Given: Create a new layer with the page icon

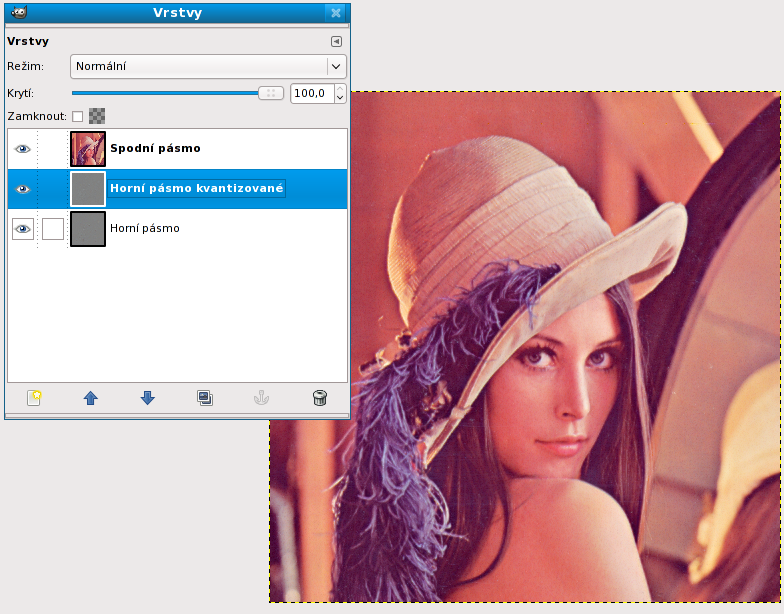Looking at the screenshot, I should [34, 398].
